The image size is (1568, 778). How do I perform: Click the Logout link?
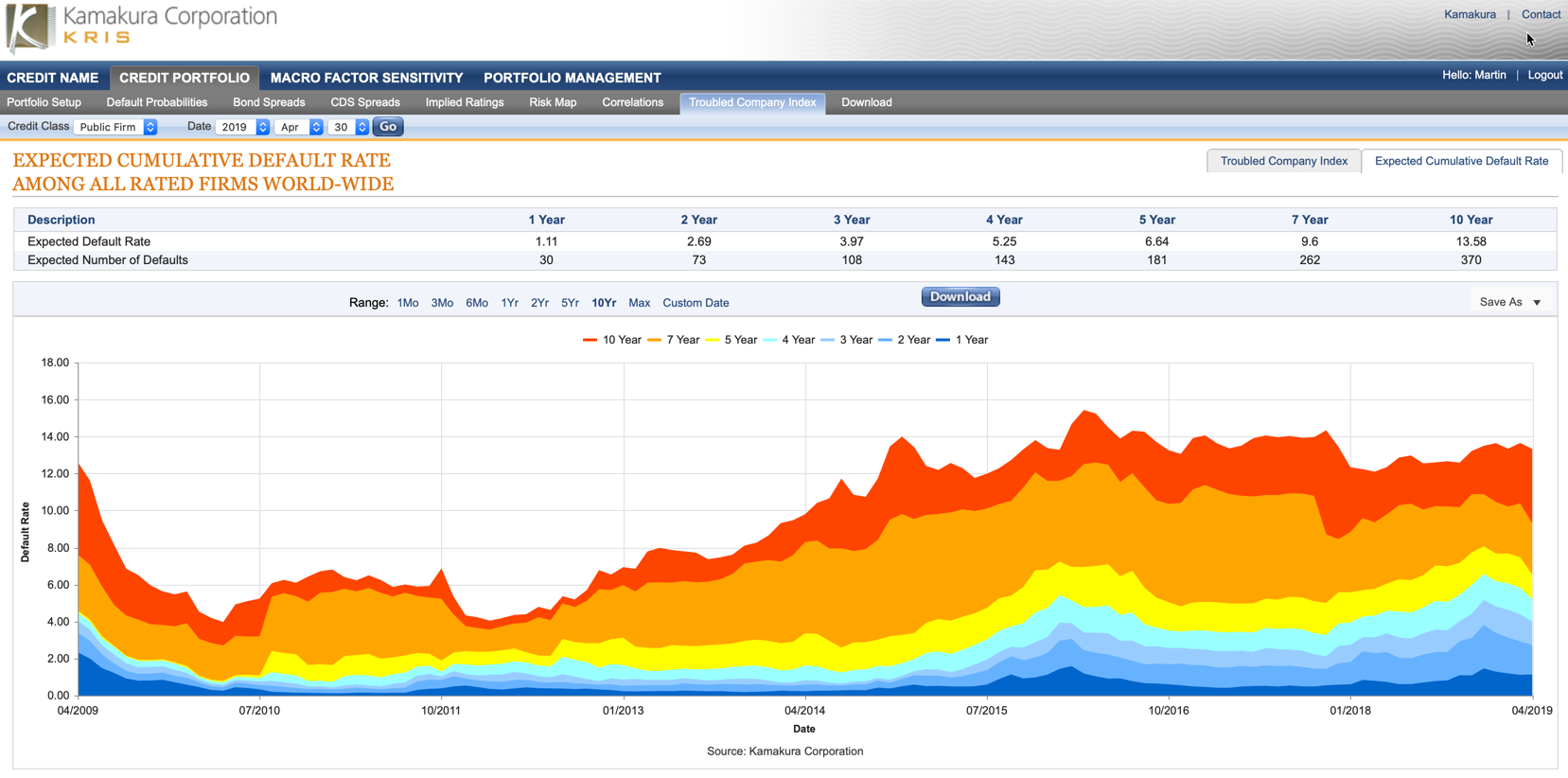click(1544, 75)
